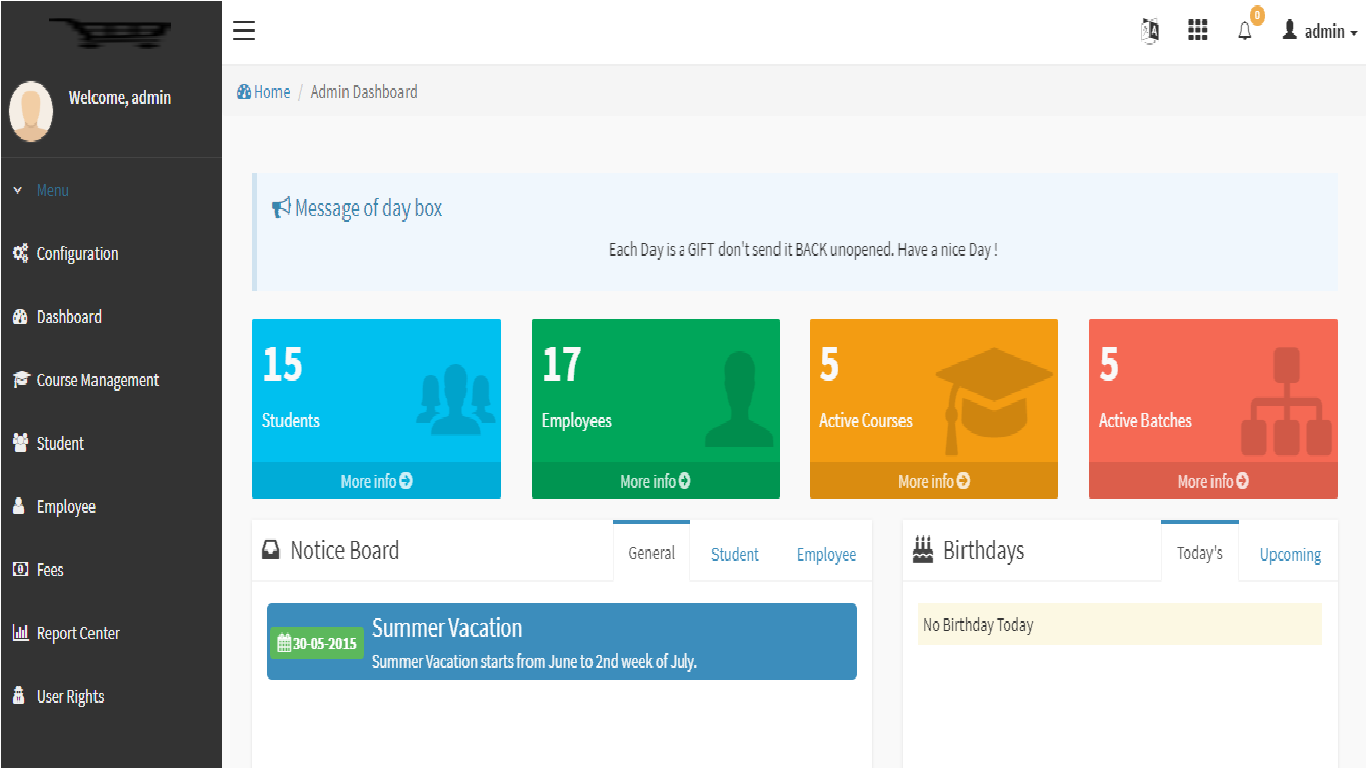
Task: Click More info on Active Courses card
Action: (x=933, y=481)
